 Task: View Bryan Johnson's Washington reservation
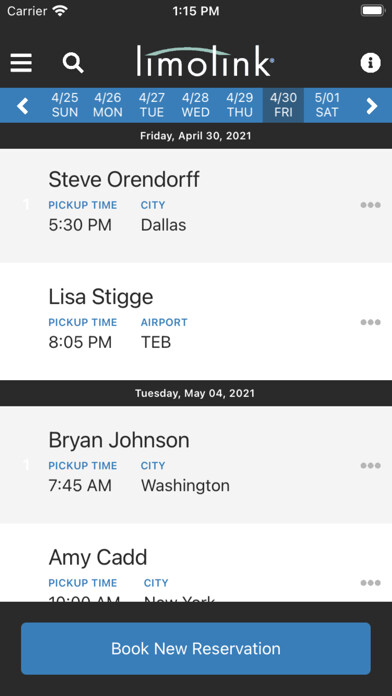point(196,465)
